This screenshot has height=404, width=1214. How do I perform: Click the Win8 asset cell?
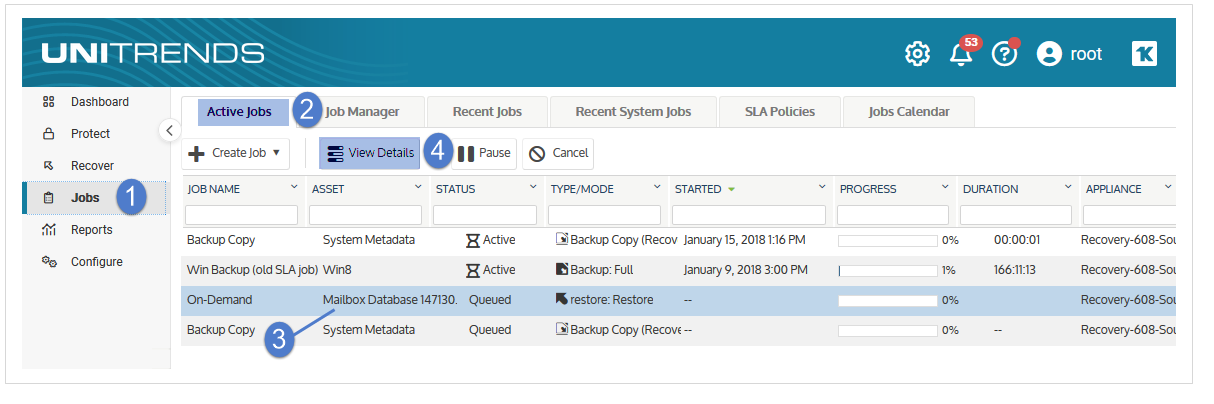pos(339,270)
